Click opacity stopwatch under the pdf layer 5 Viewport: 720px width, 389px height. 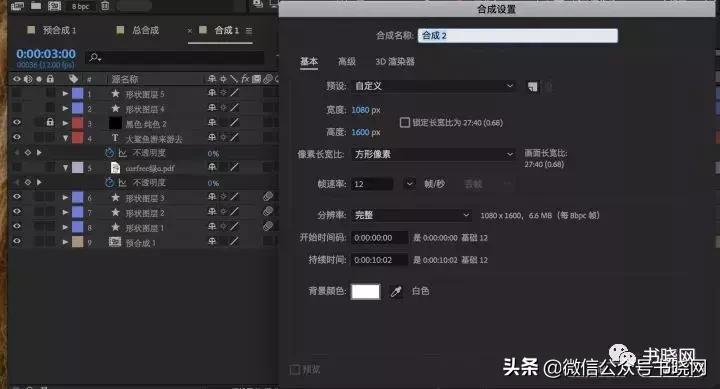109,182
